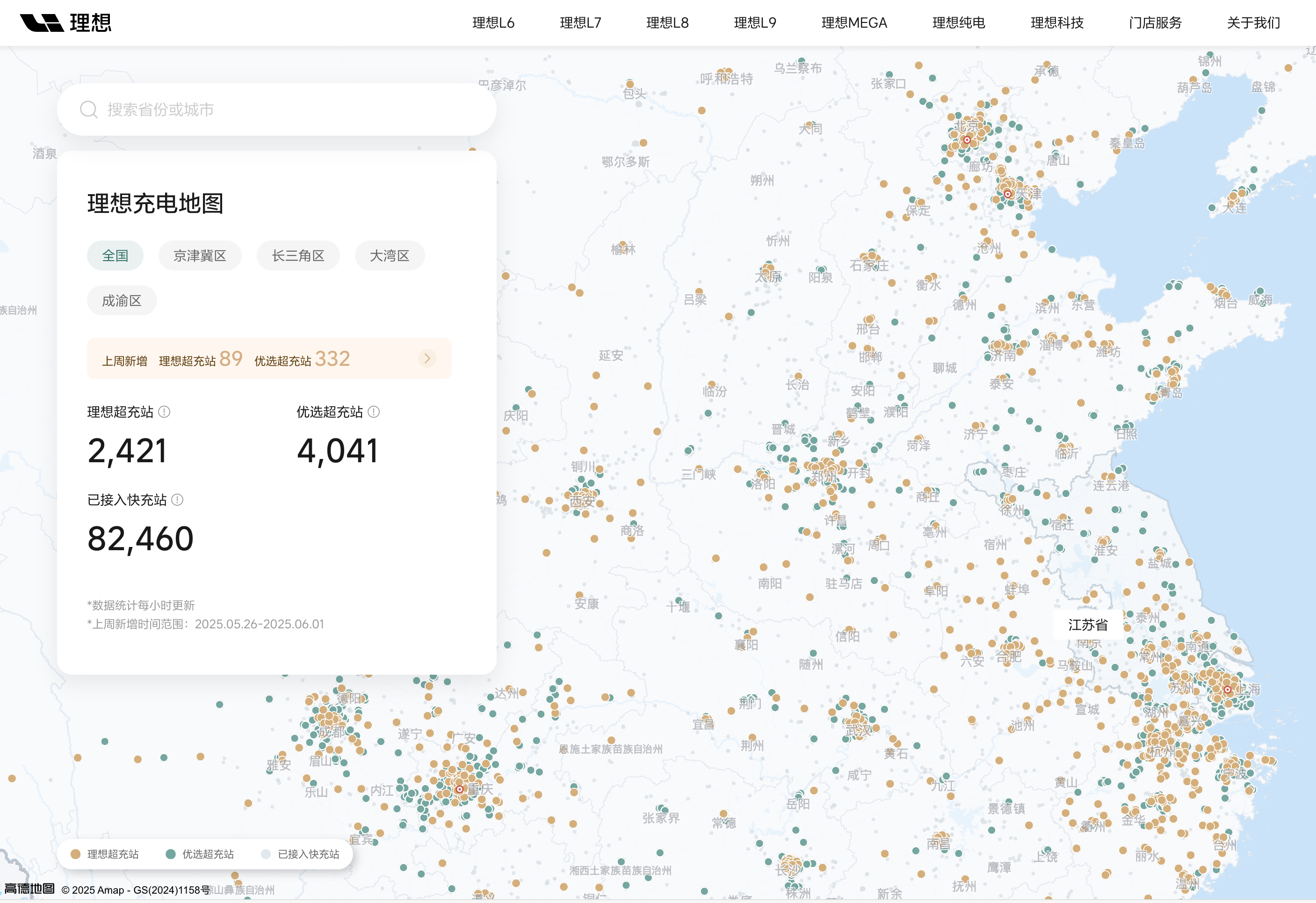
Task: Open the 理想纯电 menu
Action: click(x=959, y=22)
